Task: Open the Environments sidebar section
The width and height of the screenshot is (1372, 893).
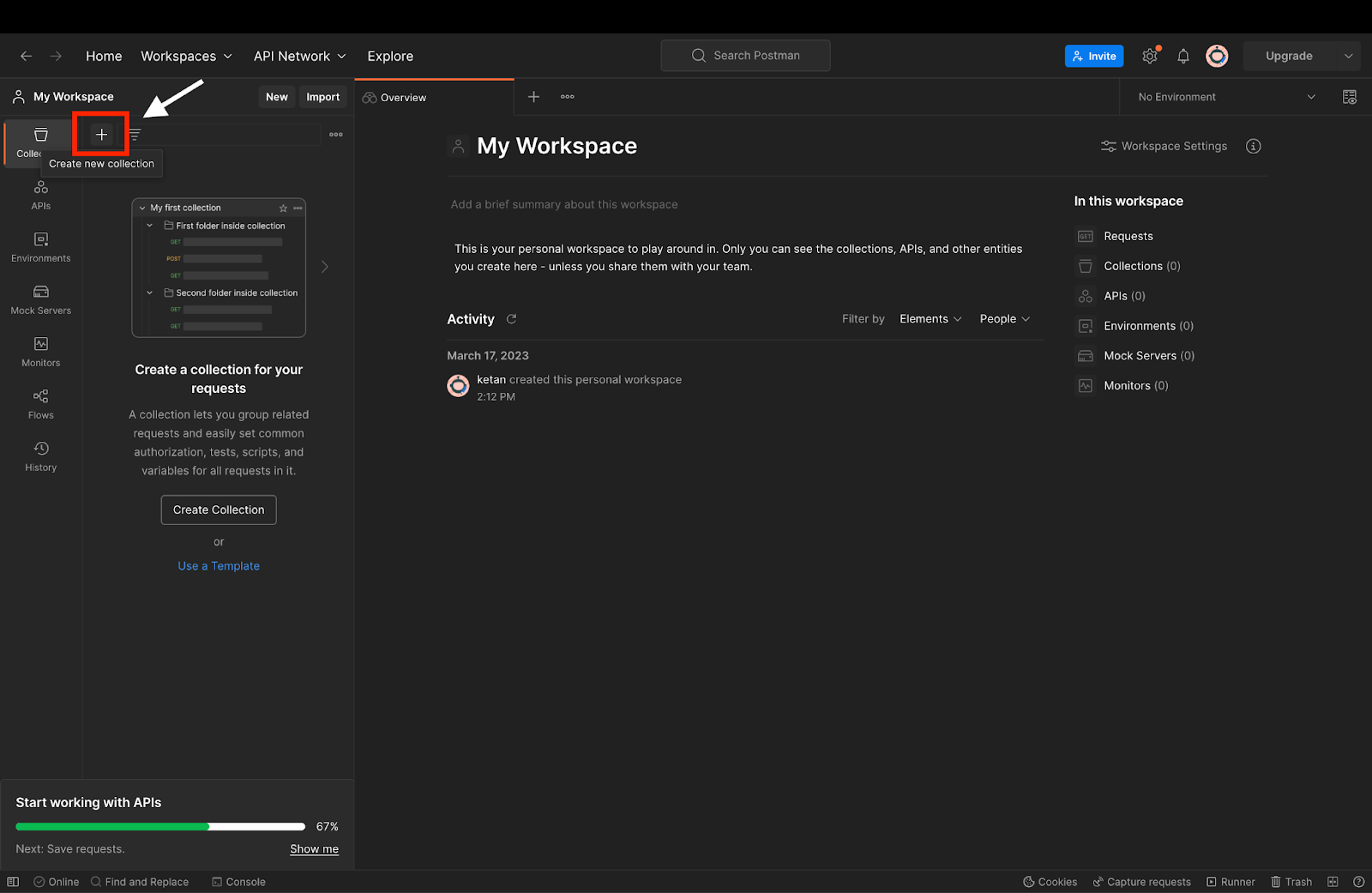Action: [41, 247]
